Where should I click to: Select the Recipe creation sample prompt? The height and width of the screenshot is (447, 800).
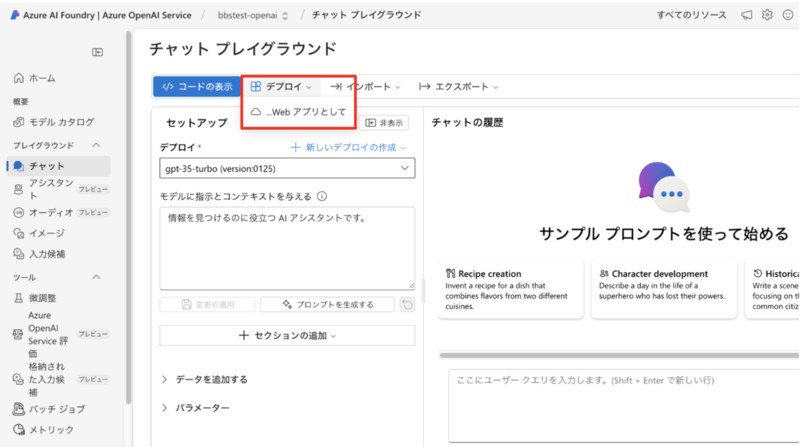click(511, 289)
